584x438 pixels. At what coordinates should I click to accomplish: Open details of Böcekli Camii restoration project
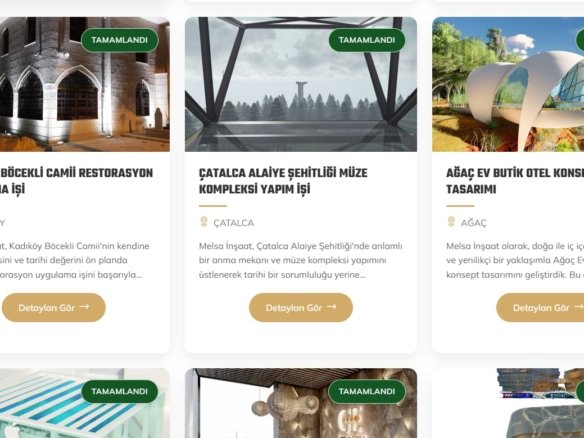click(54, 308)
